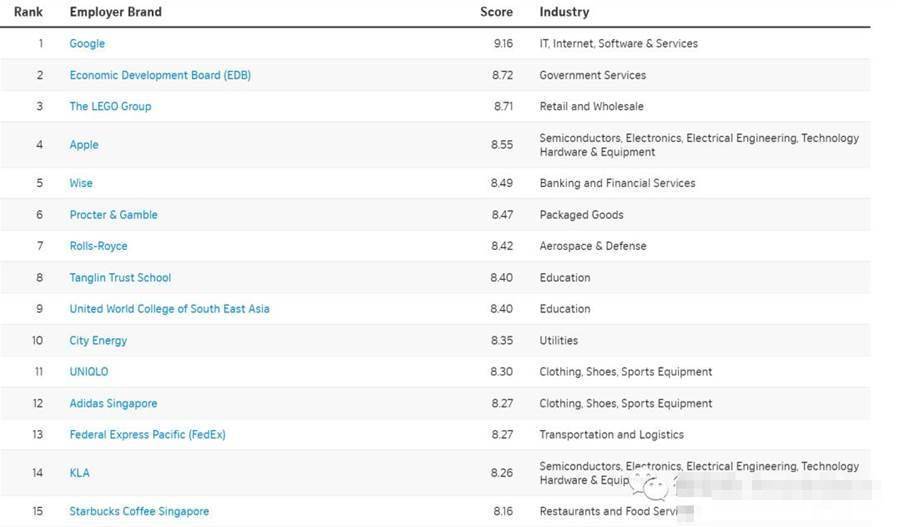The image size is (900, 527).
Task: Open the Starbucks Coffee Singapore link
Action: (139, 511)
